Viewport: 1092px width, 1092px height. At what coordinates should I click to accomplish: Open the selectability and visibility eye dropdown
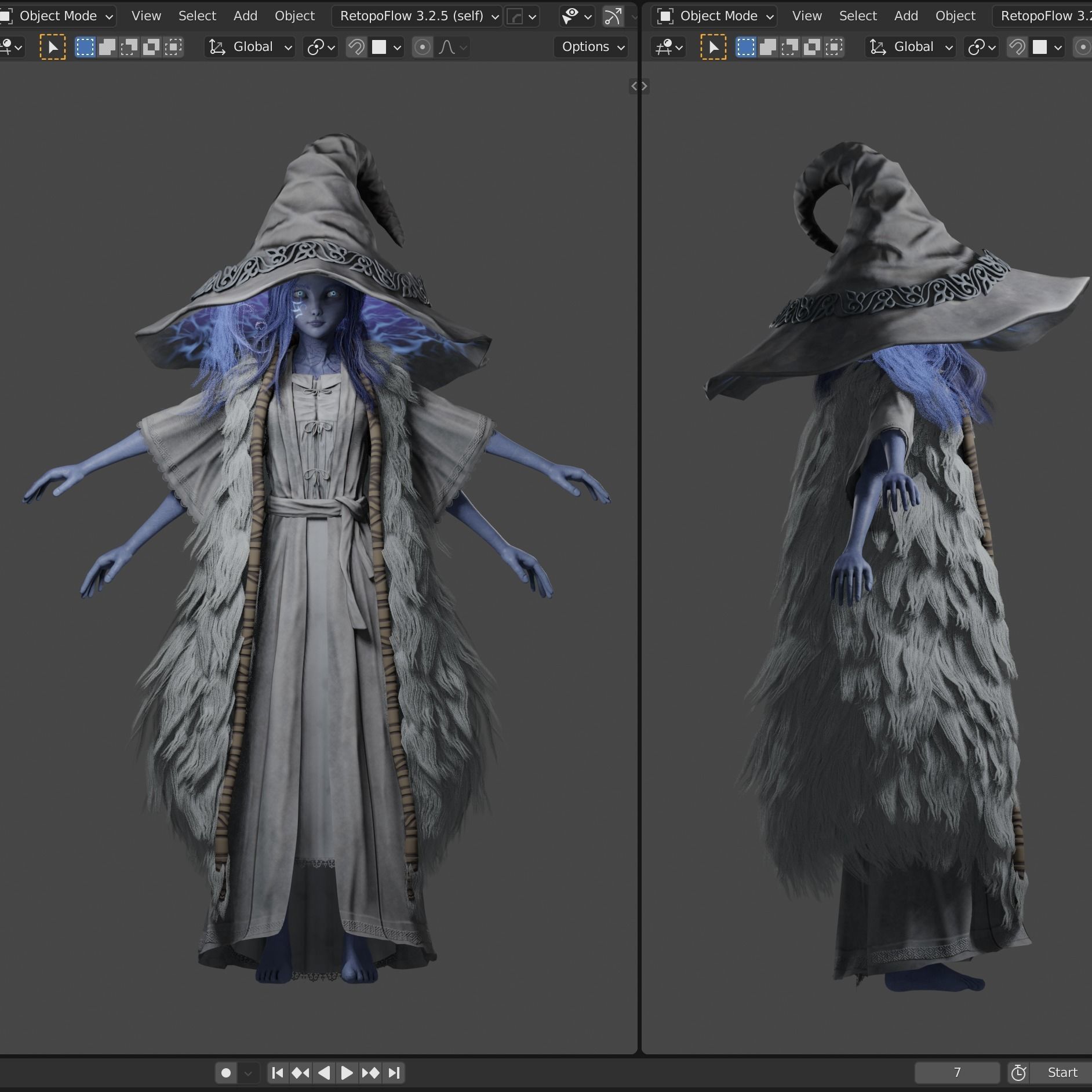coord(577,16)
